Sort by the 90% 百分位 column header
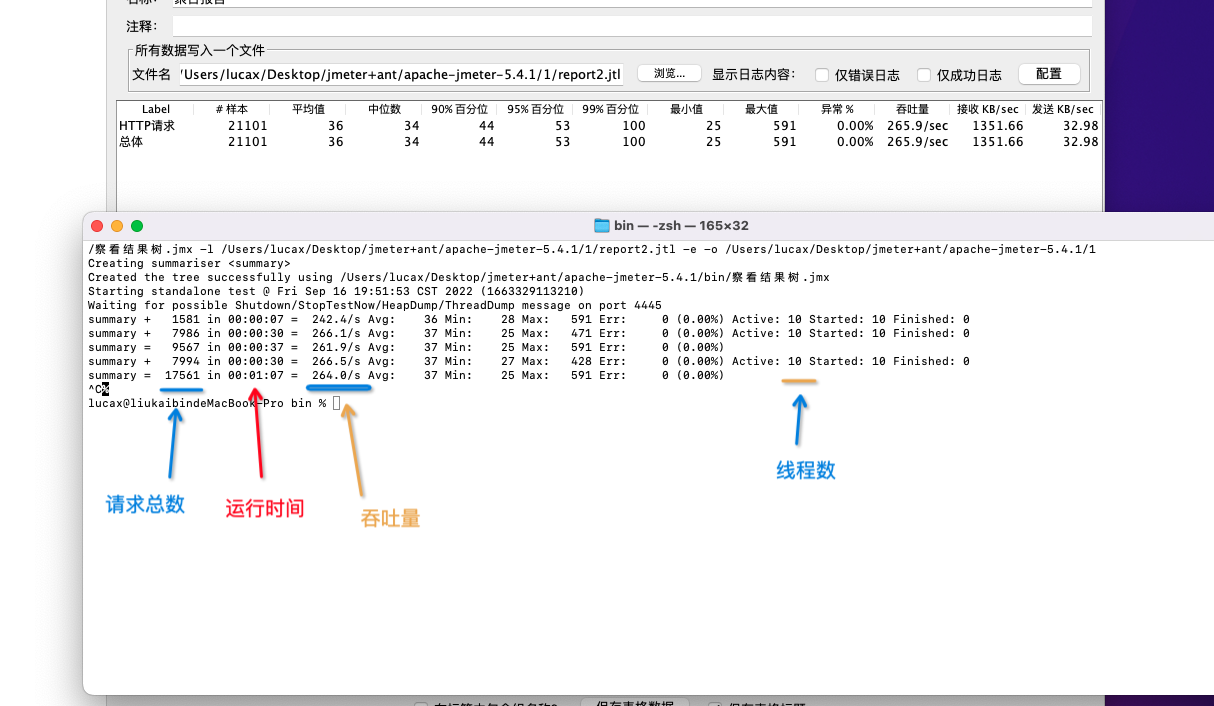Screen dimensions: 1214x706 (x=459, y=109)
